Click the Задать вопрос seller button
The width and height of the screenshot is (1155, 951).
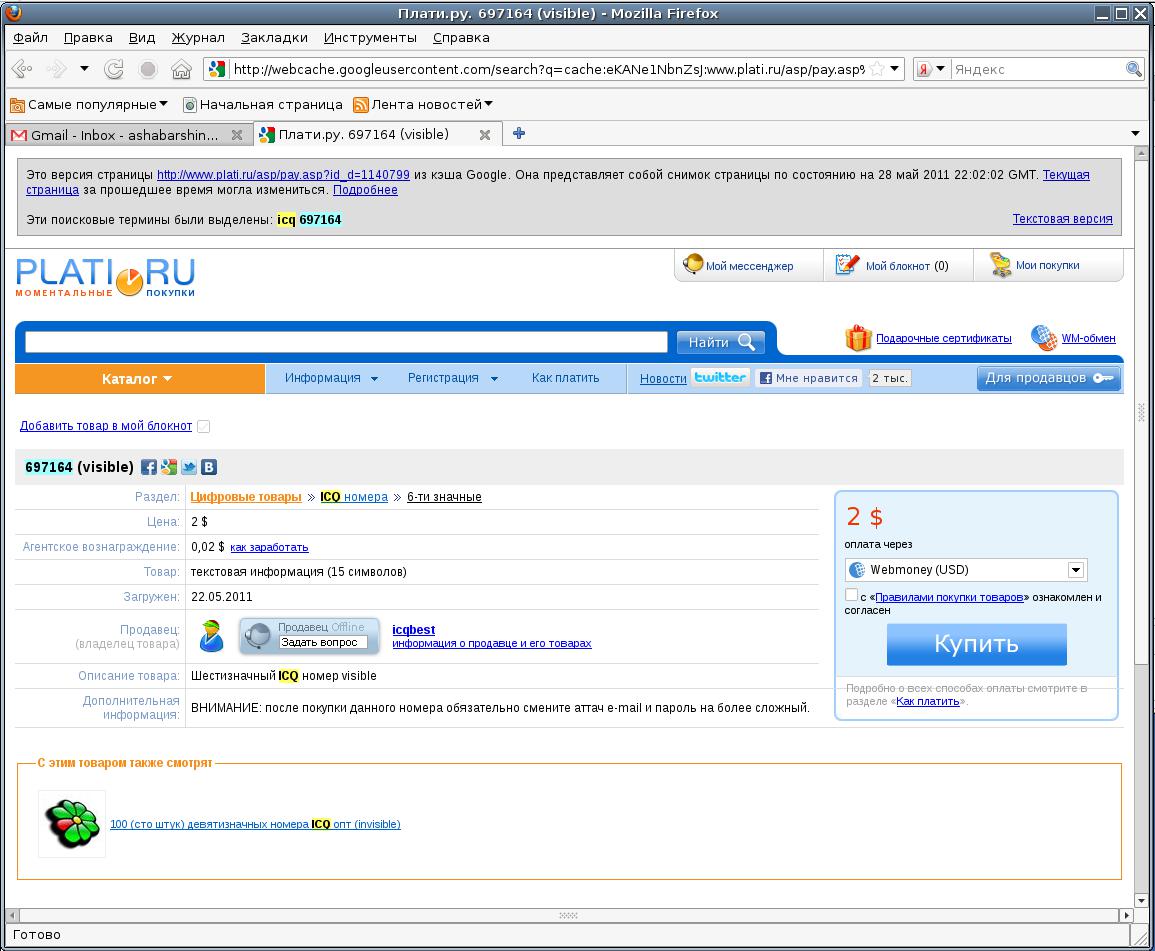coord(323,642)
